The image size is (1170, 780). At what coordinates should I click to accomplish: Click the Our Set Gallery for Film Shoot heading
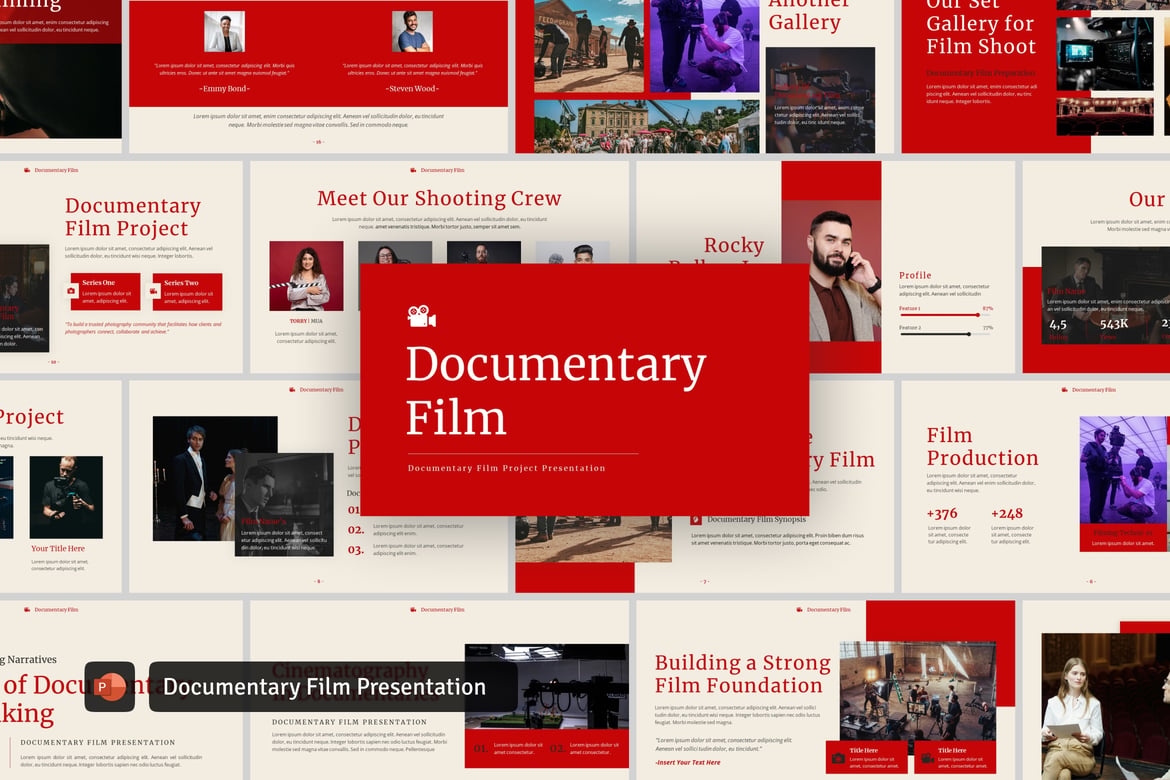coord(980,26)
